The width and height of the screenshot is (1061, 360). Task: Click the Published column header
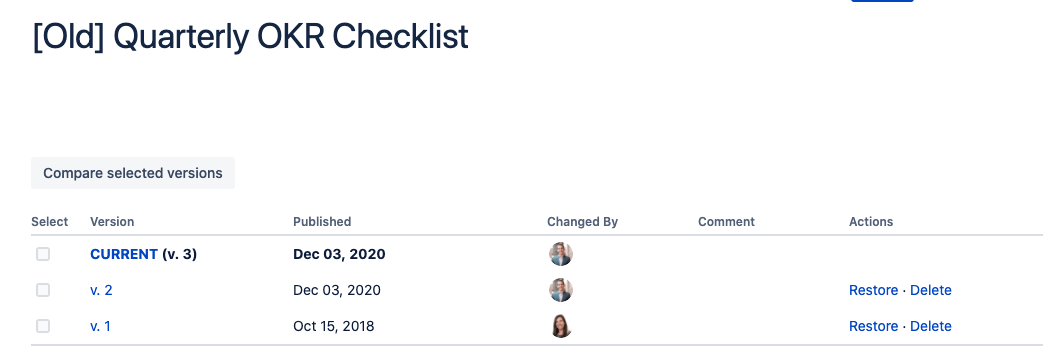[322, 222]
